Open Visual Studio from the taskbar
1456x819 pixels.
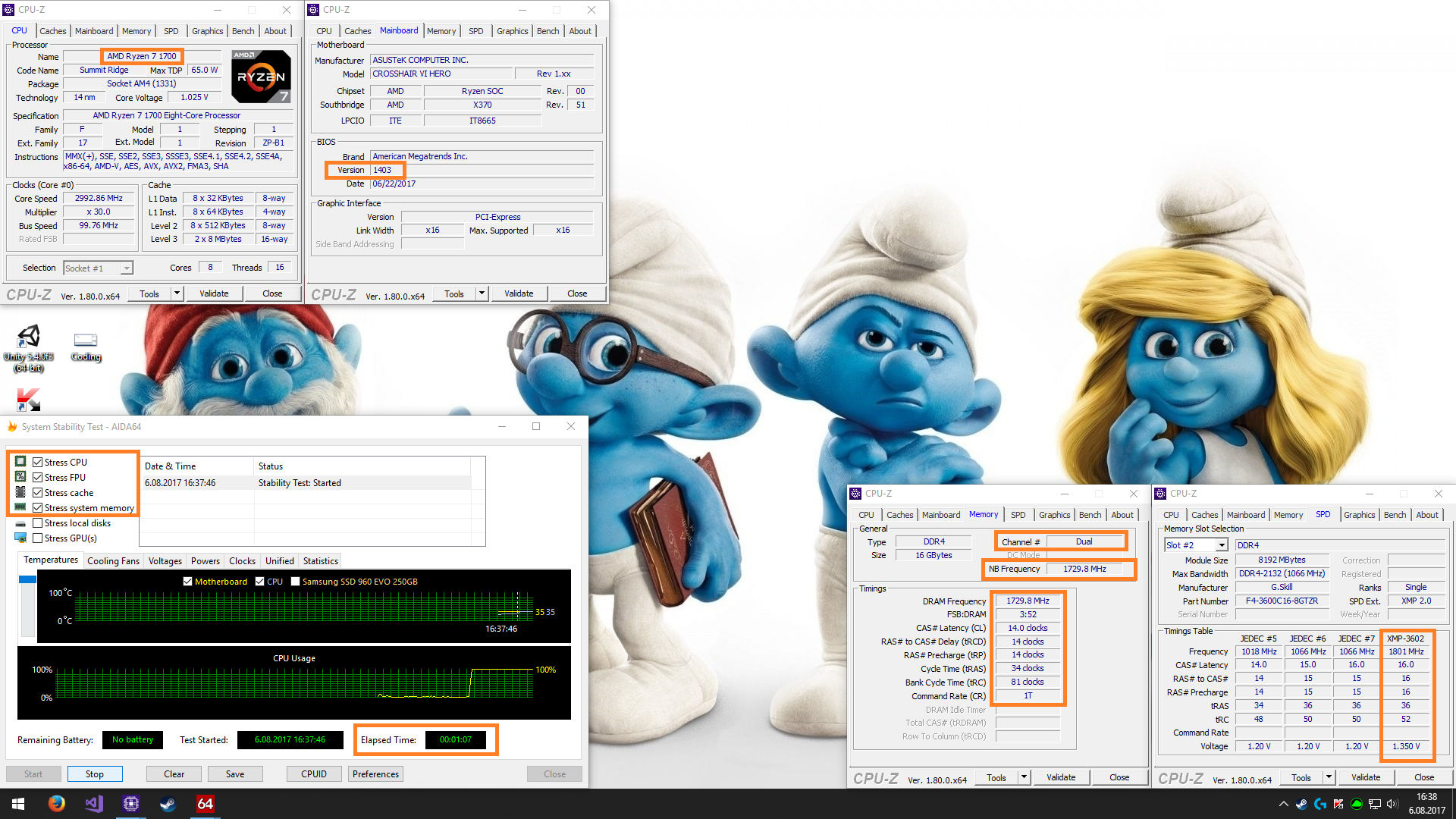(x=94, y=804)
